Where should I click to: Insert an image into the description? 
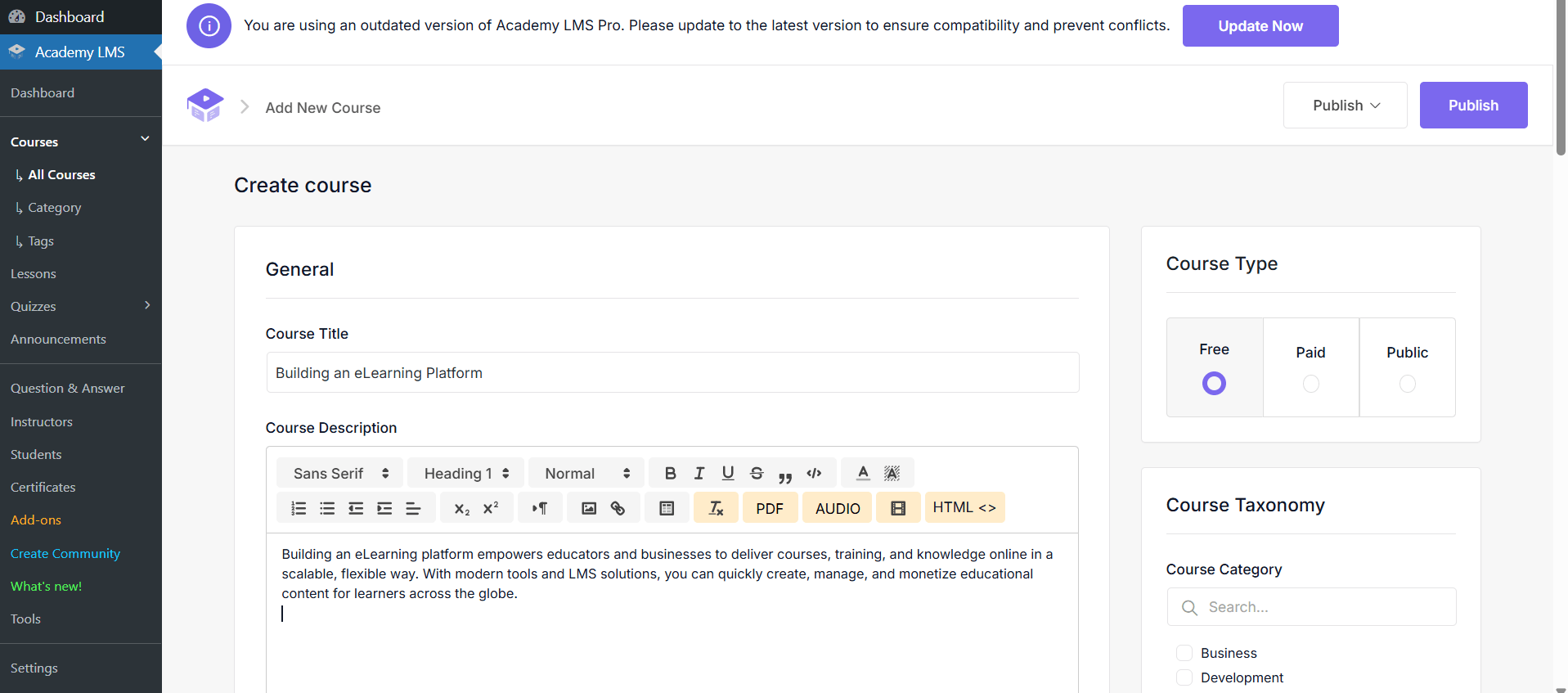(589, 508)
